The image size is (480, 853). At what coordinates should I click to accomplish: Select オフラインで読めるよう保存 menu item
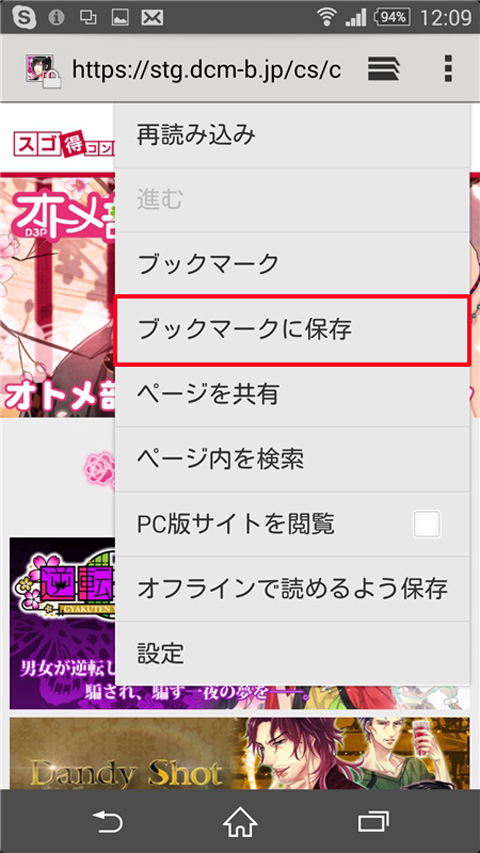click(293, 589)
